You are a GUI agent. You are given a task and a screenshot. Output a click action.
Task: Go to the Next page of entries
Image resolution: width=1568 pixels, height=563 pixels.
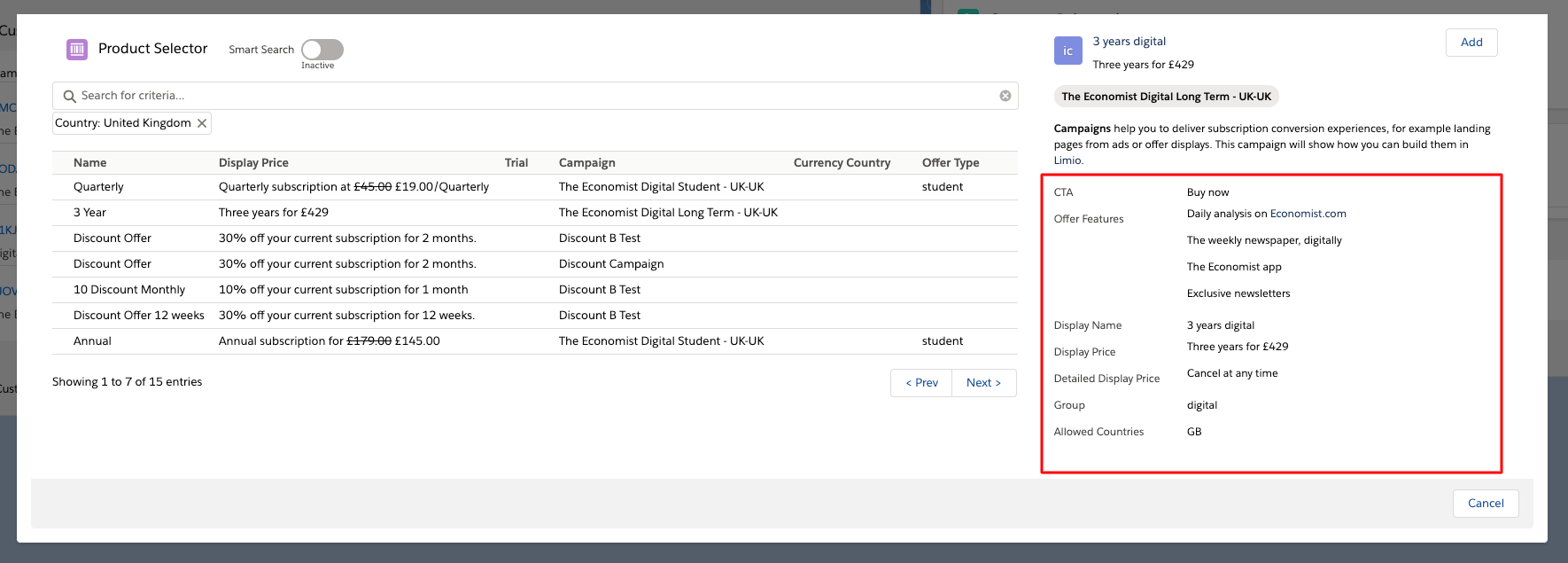click(x=983, y=383)
